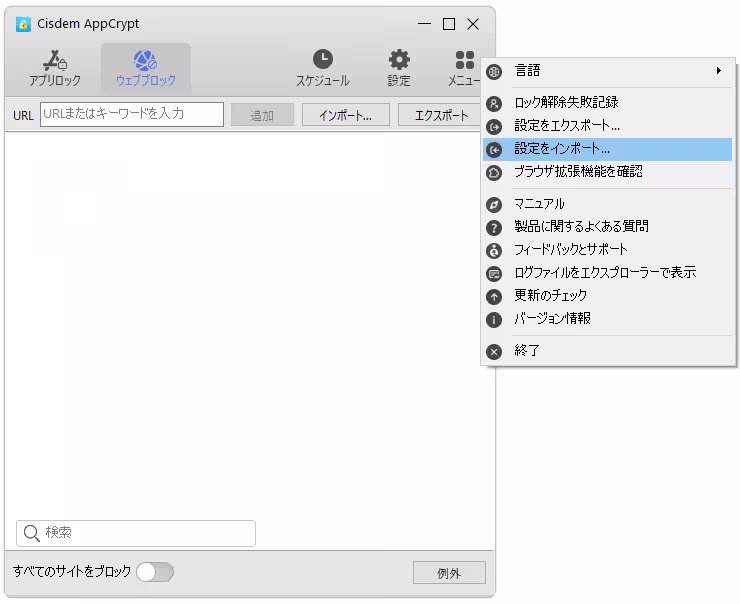Click the URL label text
This screenshot has height=604, width=740.
[24, 116]
